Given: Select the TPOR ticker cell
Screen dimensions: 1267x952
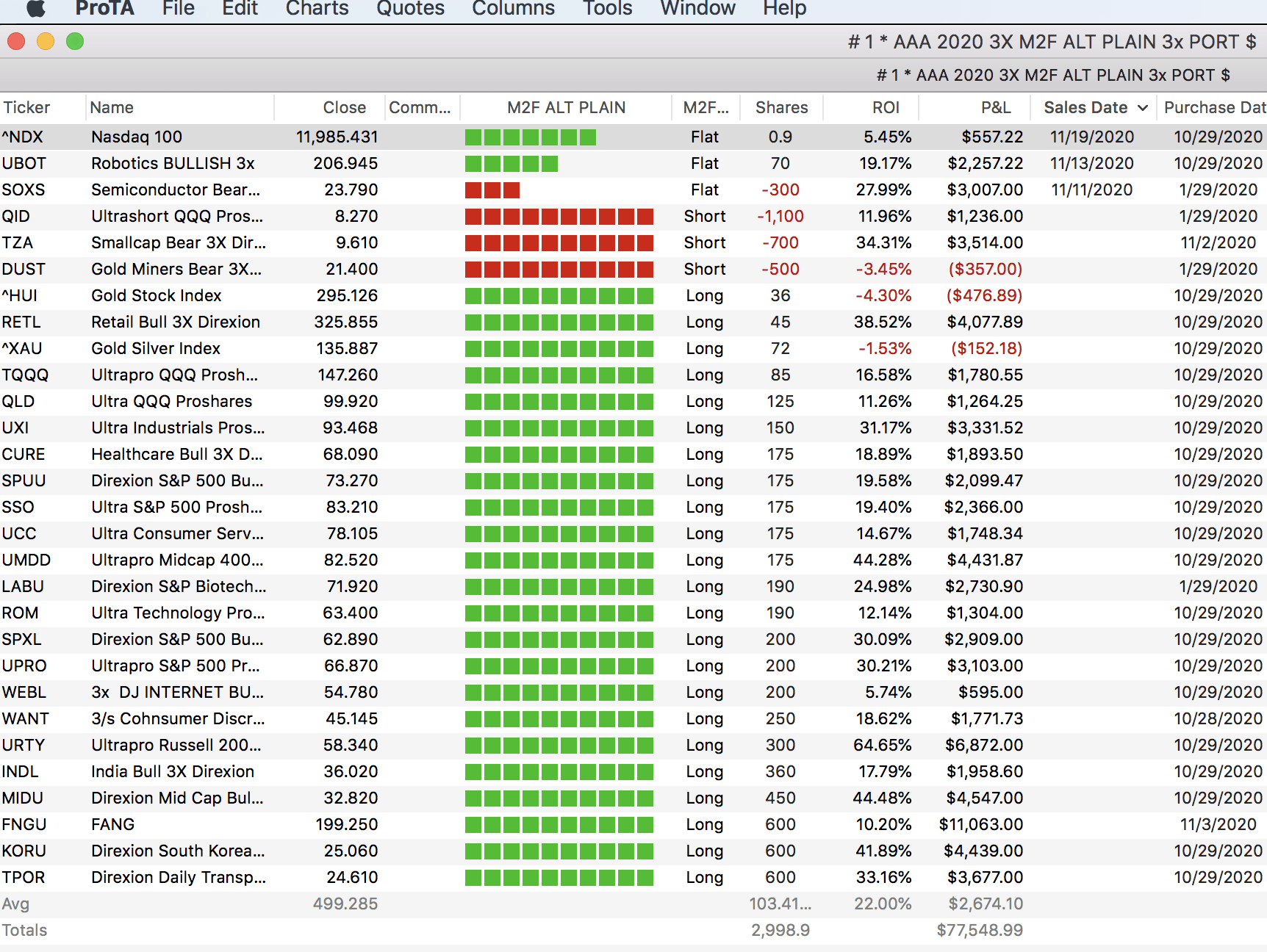Looking at the screenshot, I should pyautogui.click(x=23, y=878).
